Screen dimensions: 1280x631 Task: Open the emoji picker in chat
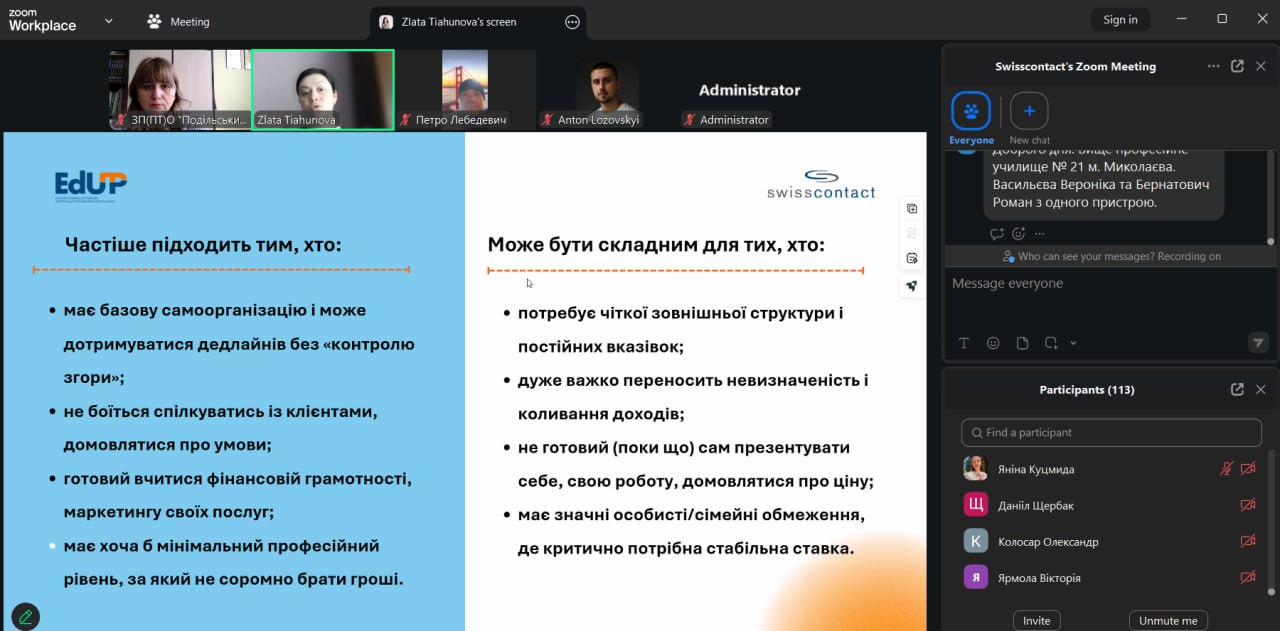click(993, 343)
